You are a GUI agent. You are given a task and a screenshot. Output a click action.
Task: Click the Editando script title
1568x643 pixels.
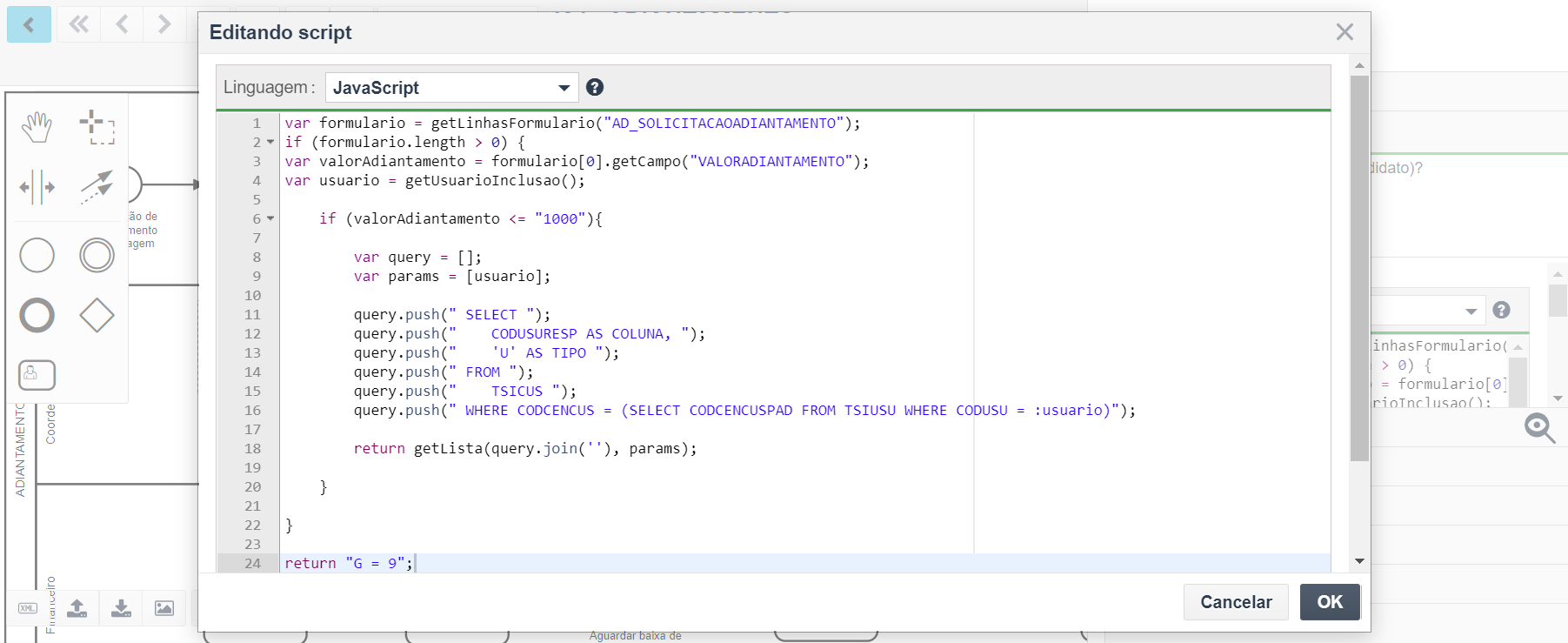point(280,32)
